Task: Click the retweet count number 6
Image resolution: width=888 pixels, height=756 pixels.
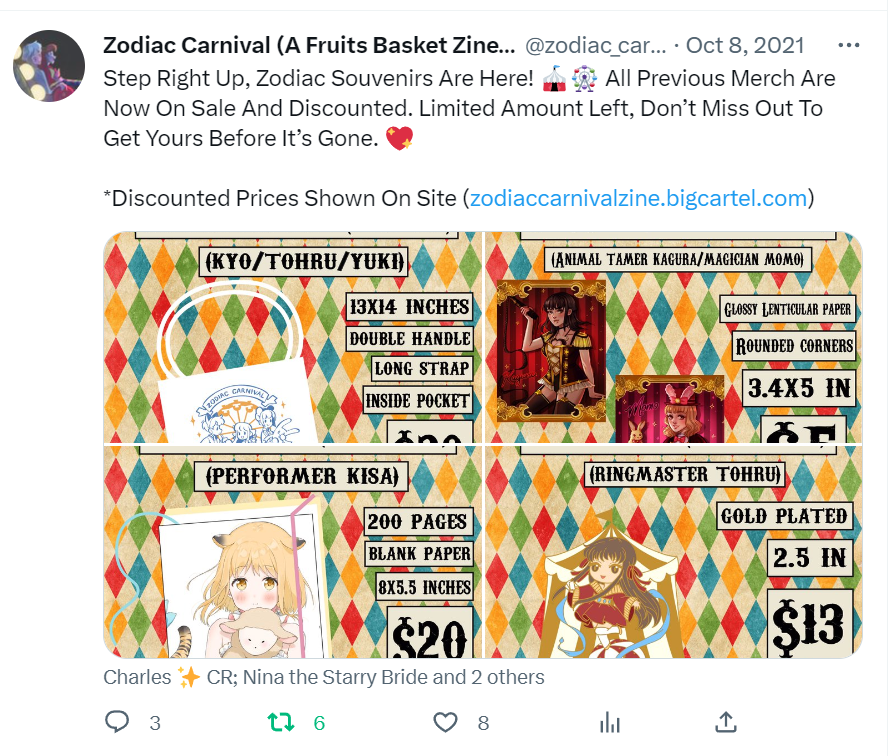Action: (319, 723)
